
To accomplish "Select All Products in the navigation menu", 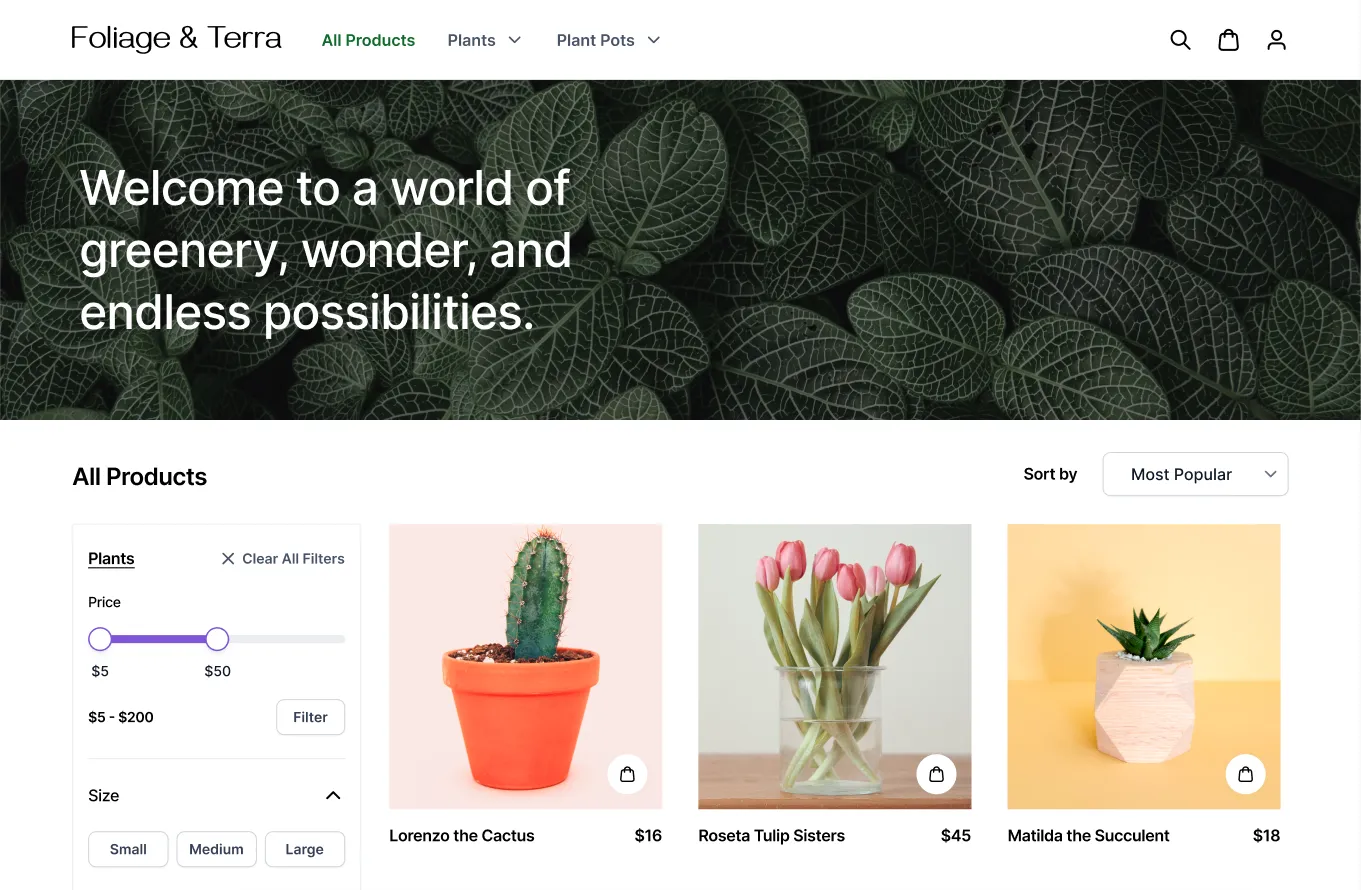I will (368, 40).
